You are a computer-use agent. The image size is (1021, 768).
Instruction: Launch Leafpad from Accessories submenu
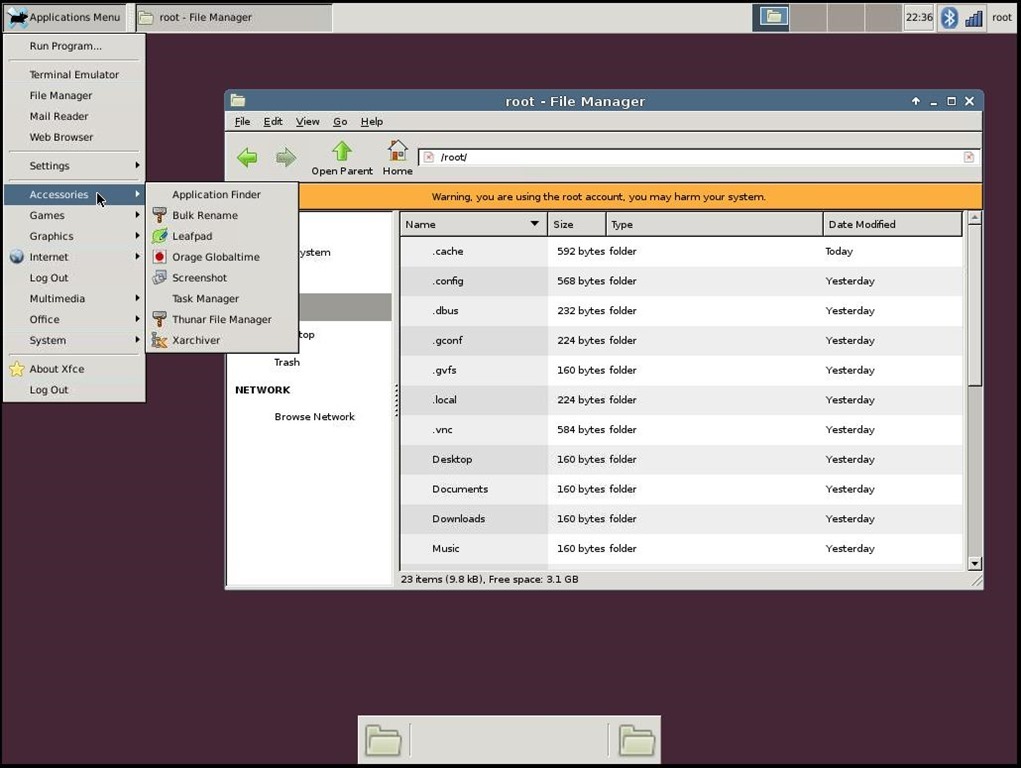(x=191, y=236)
